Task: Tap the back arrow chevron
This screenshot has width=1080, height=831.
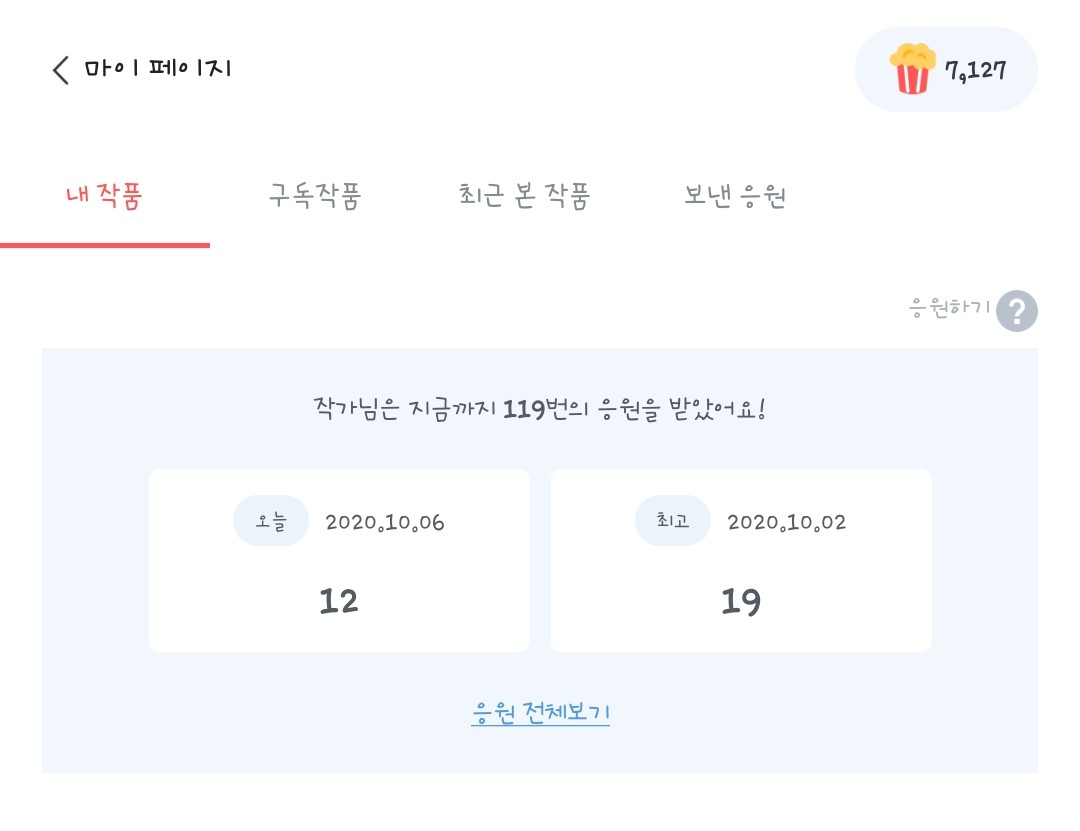Action: point(61,70)
